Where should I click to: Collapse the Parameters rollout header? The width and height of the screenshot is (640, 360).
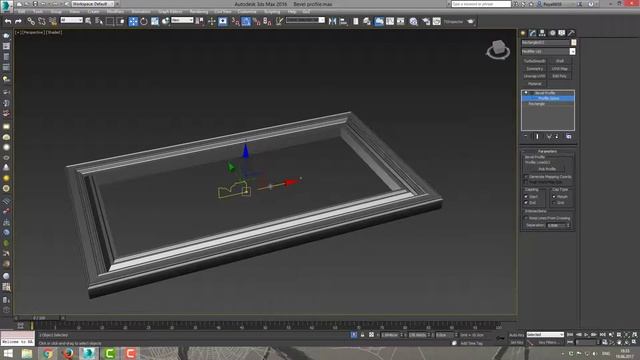[x=548, y=151]
